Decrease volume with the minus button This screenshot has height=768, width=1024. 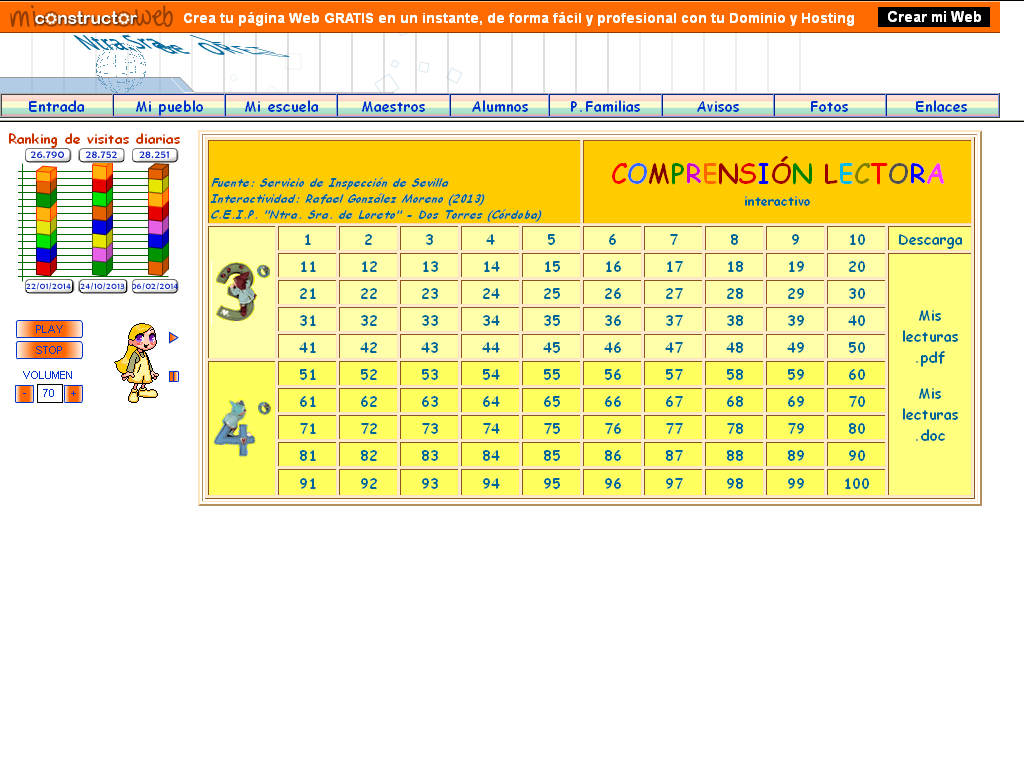coord(24,394)
